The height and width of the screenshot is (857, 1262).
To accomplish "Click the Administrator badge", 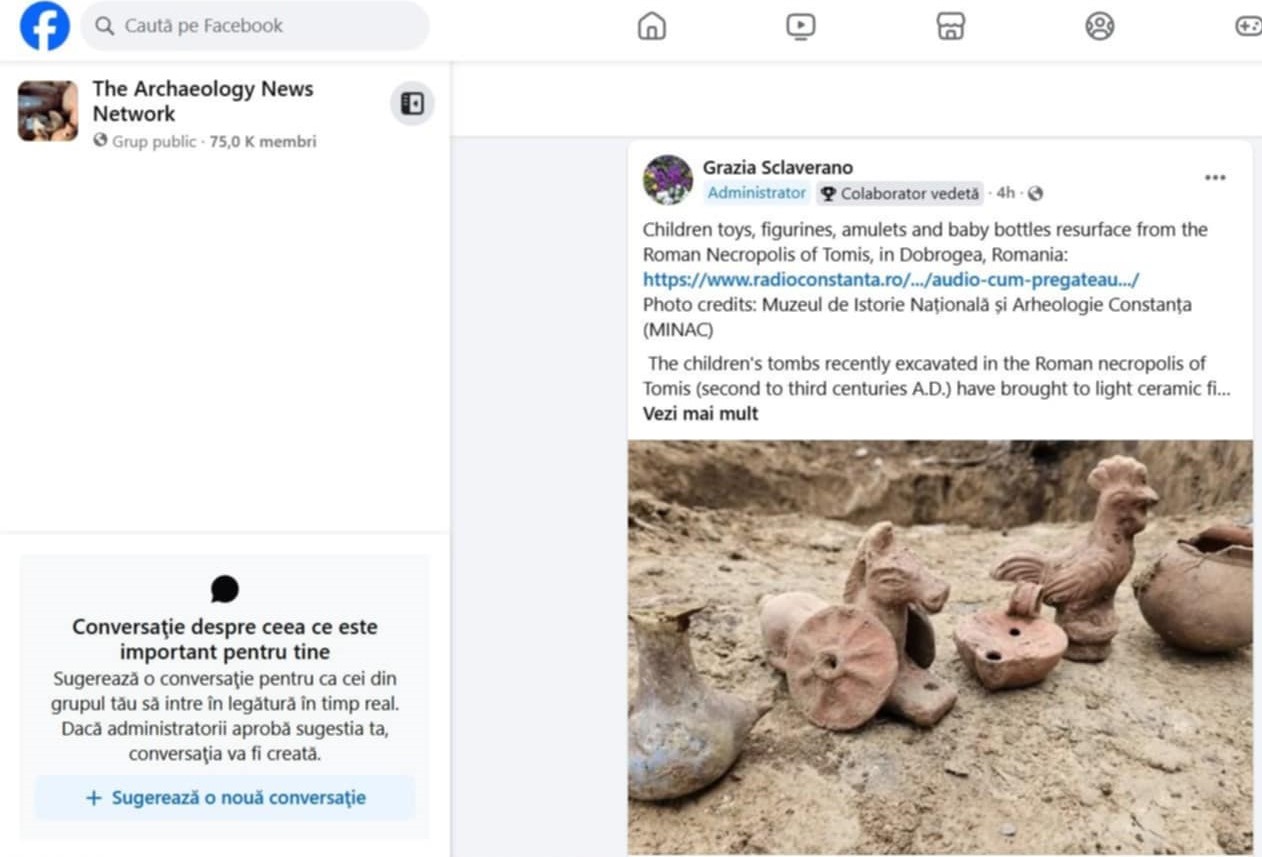I will point(757,193).
